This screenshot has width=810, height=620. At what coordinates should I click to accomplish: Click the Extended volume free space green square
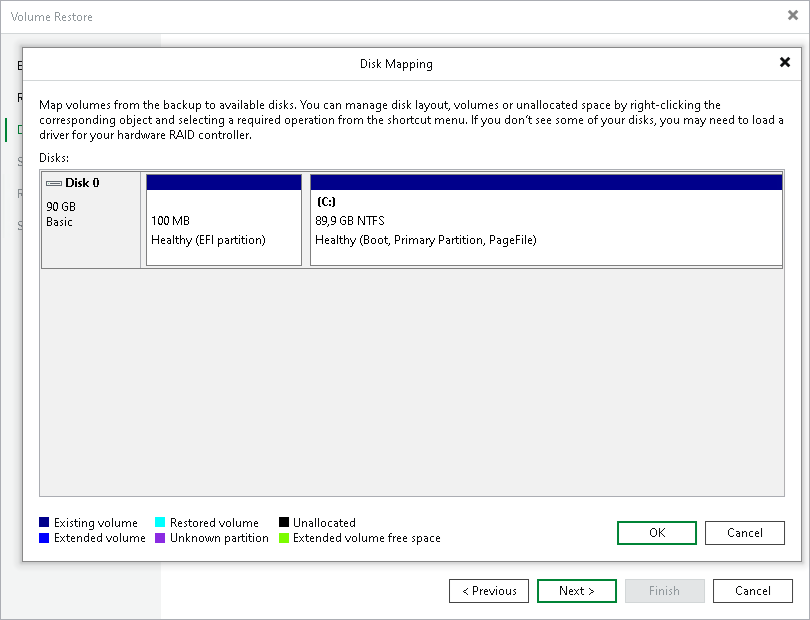284,537
